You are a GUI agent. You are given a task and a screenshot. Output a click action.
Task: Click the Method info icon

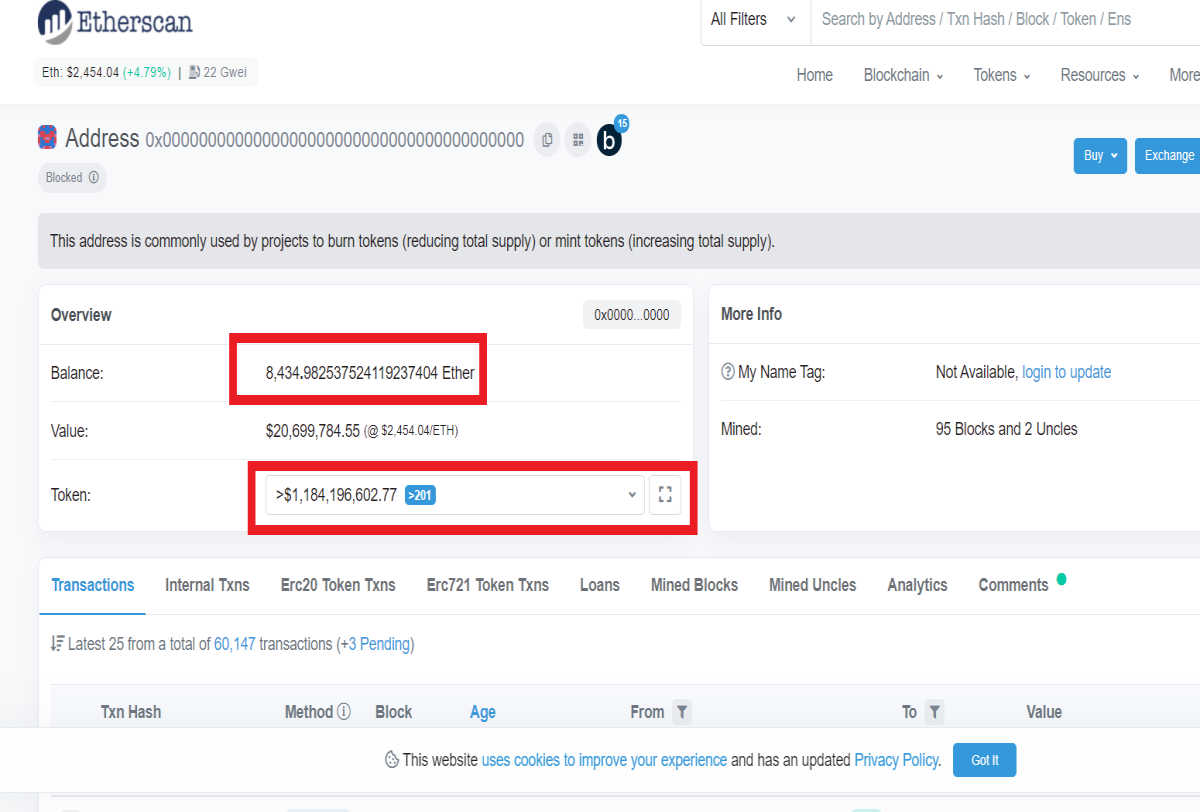[344, 712]
